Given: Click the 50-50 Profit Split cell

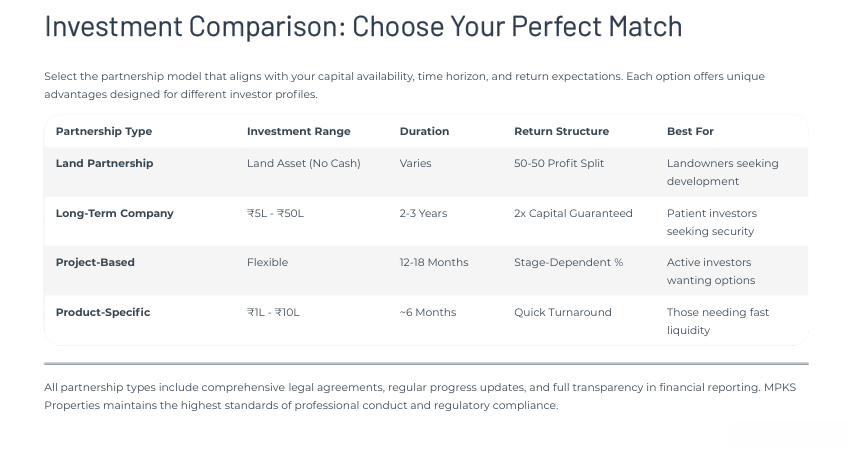Looking at the screenshot, I should 559,163.
